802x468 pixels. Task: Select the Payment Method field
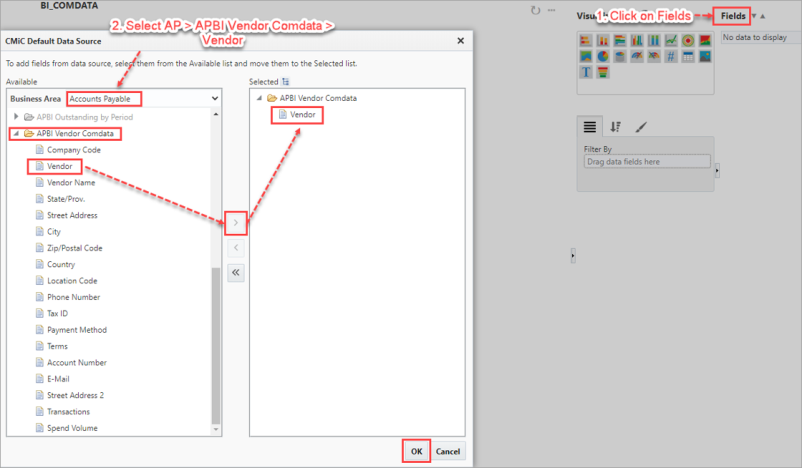pos(77,330)
